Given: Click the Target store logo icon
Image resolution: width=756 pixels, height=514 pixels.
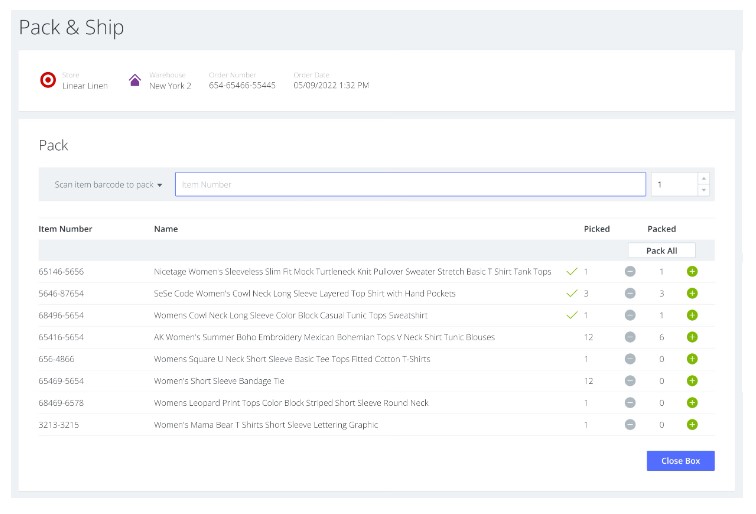Looking at the screenshot, I should (47, 80).
